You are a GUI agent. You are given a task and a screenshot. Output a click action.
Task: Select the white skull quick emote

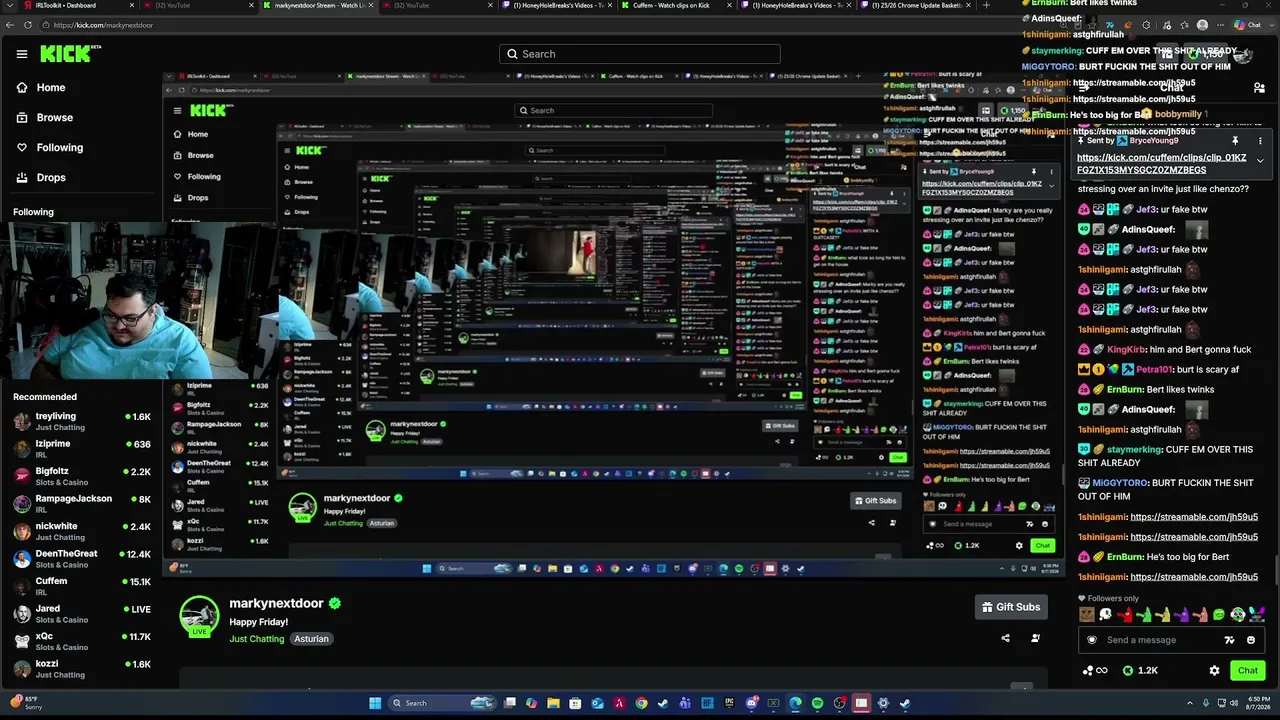(x=1105, y=615)
